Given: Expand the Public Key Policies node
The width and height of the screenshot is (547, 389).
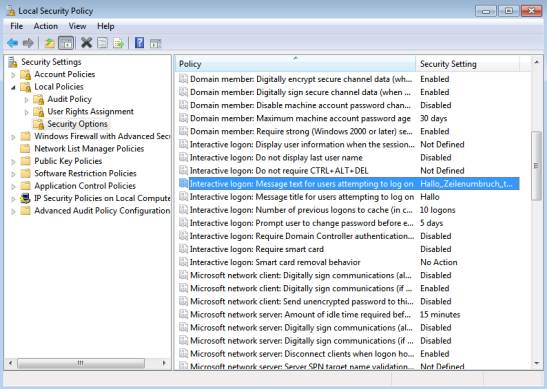Looking at the screenshot, I should (x=13, y=162).
